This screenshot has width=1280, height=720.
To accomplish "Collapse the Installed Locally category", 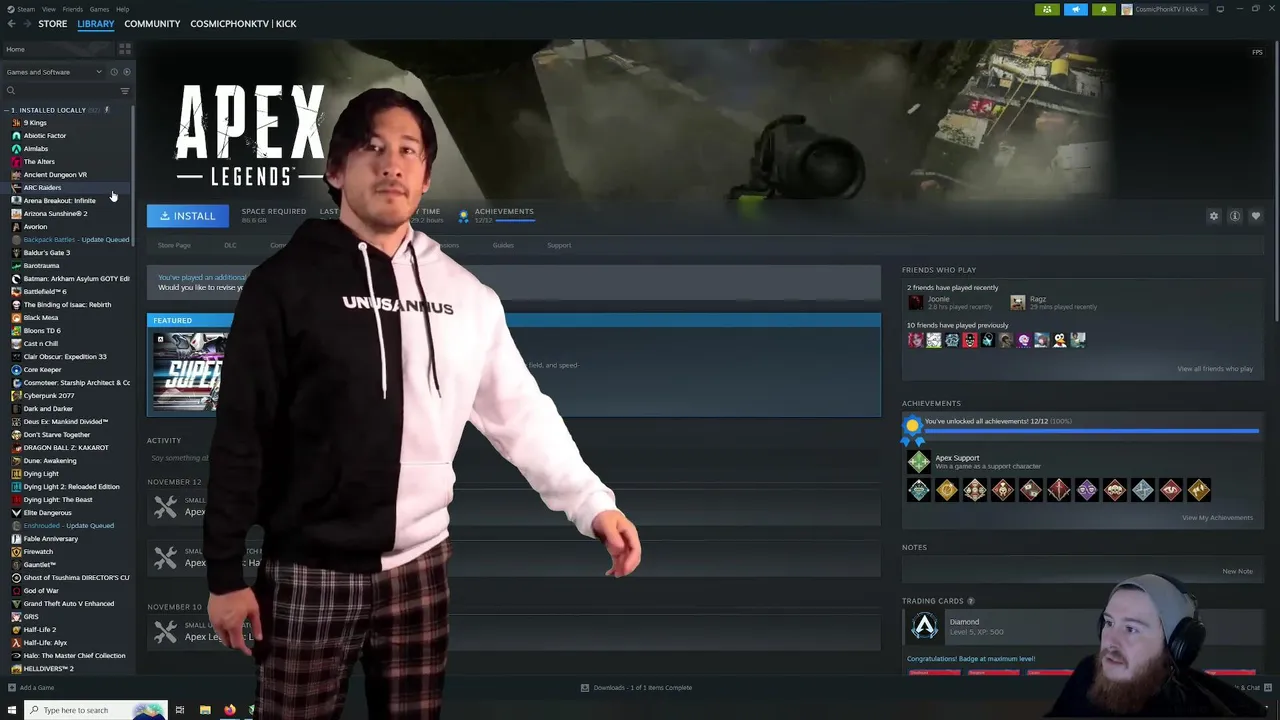I will click(7, 110).
